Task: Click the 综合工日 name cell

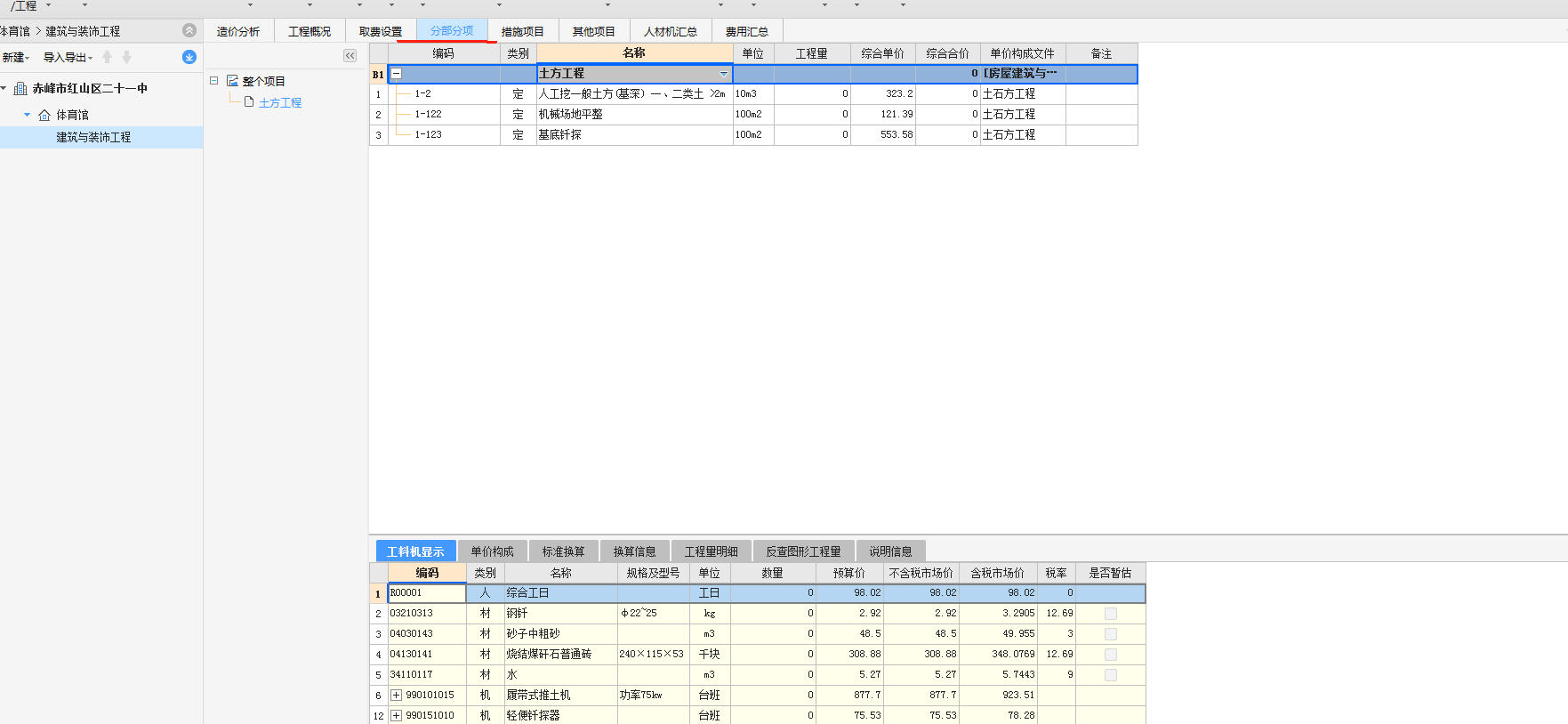Action: click(561, 593)
